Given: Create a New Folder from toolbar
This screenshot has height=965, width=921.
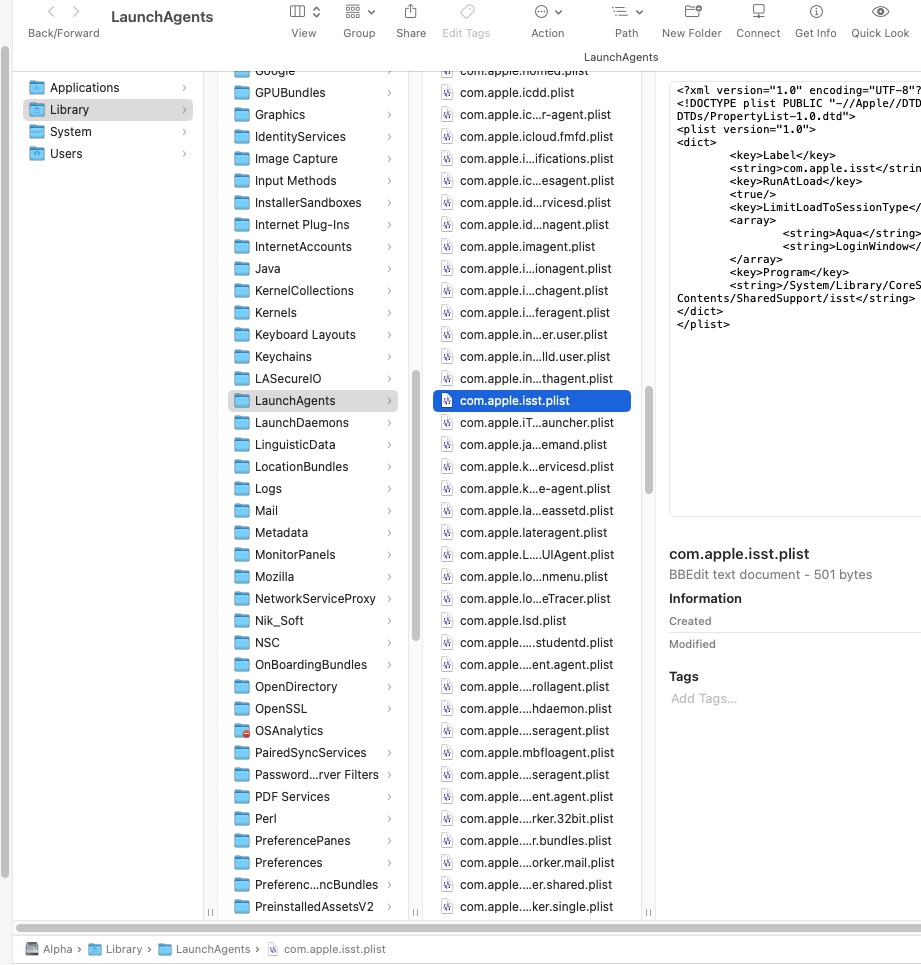Looking at the screenshot, I should click(693, 12).
